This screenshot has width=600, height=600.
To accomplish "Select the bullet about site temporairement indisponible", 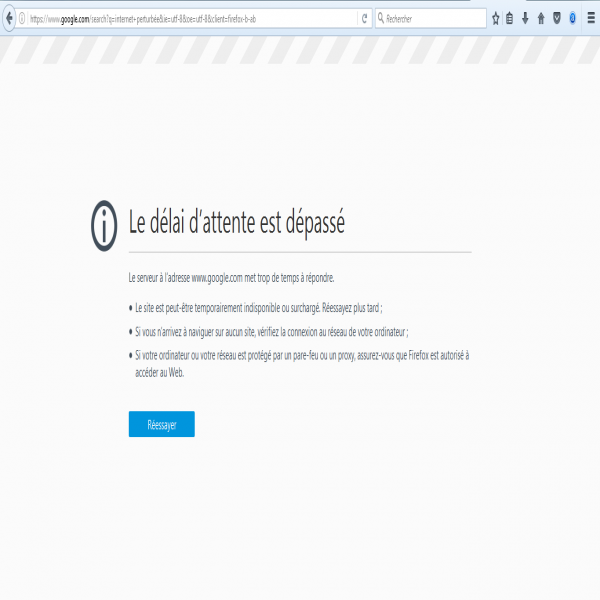I will point(259,308).
